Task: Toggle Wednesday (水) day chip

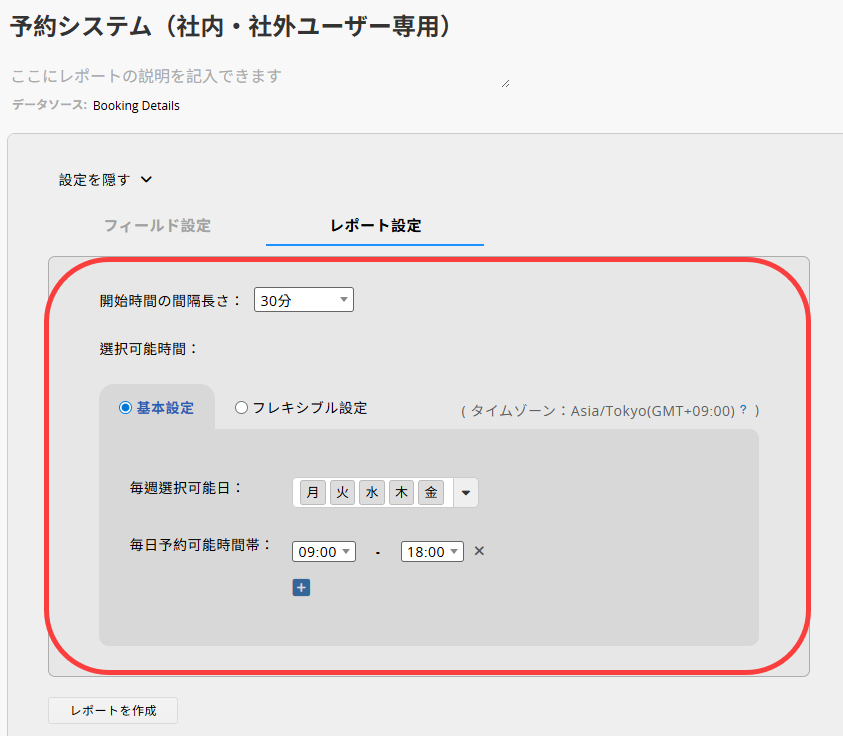Action: [372, 493]
